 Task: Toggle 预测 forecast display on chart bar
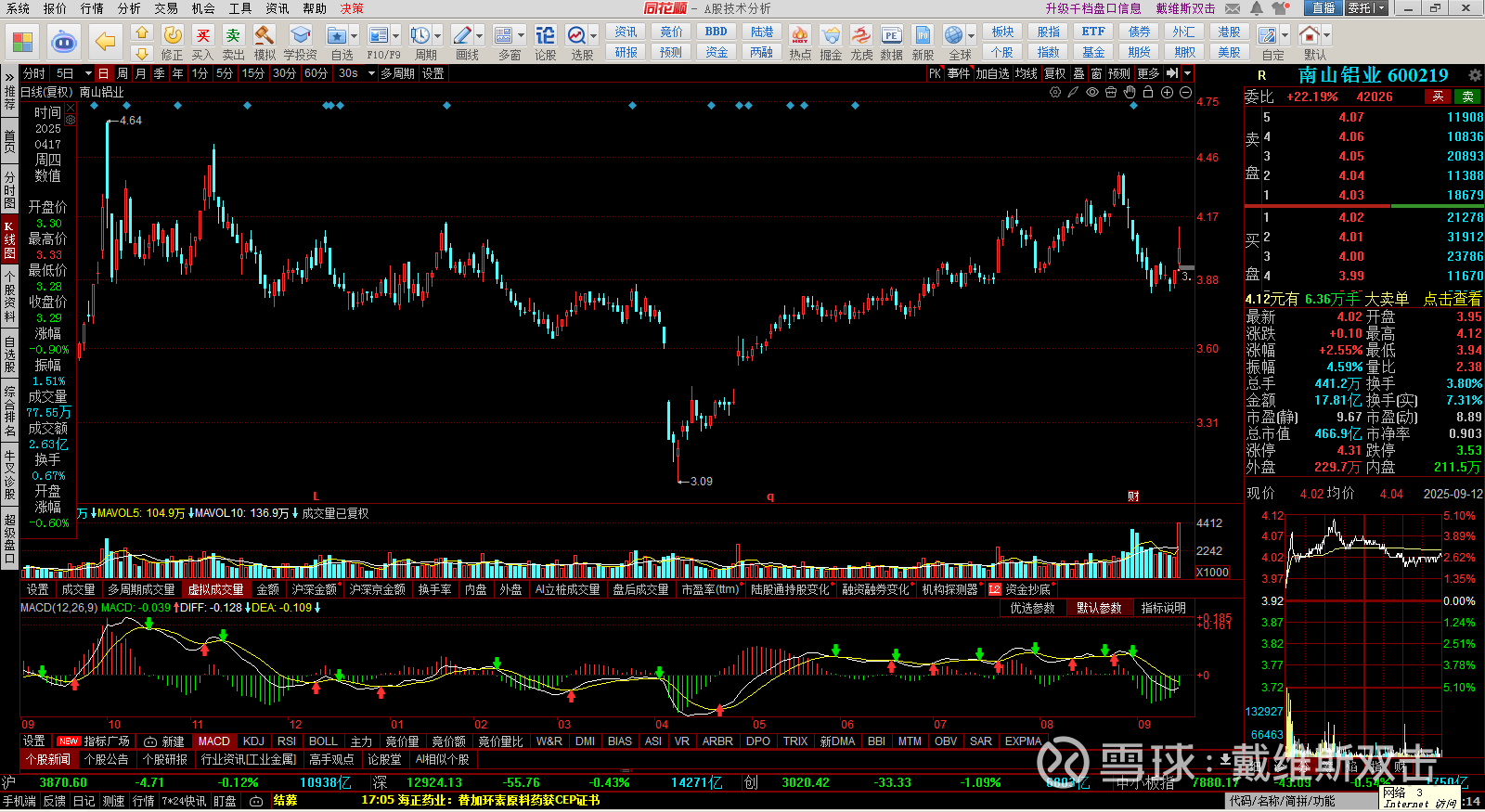click(1119, 73)
